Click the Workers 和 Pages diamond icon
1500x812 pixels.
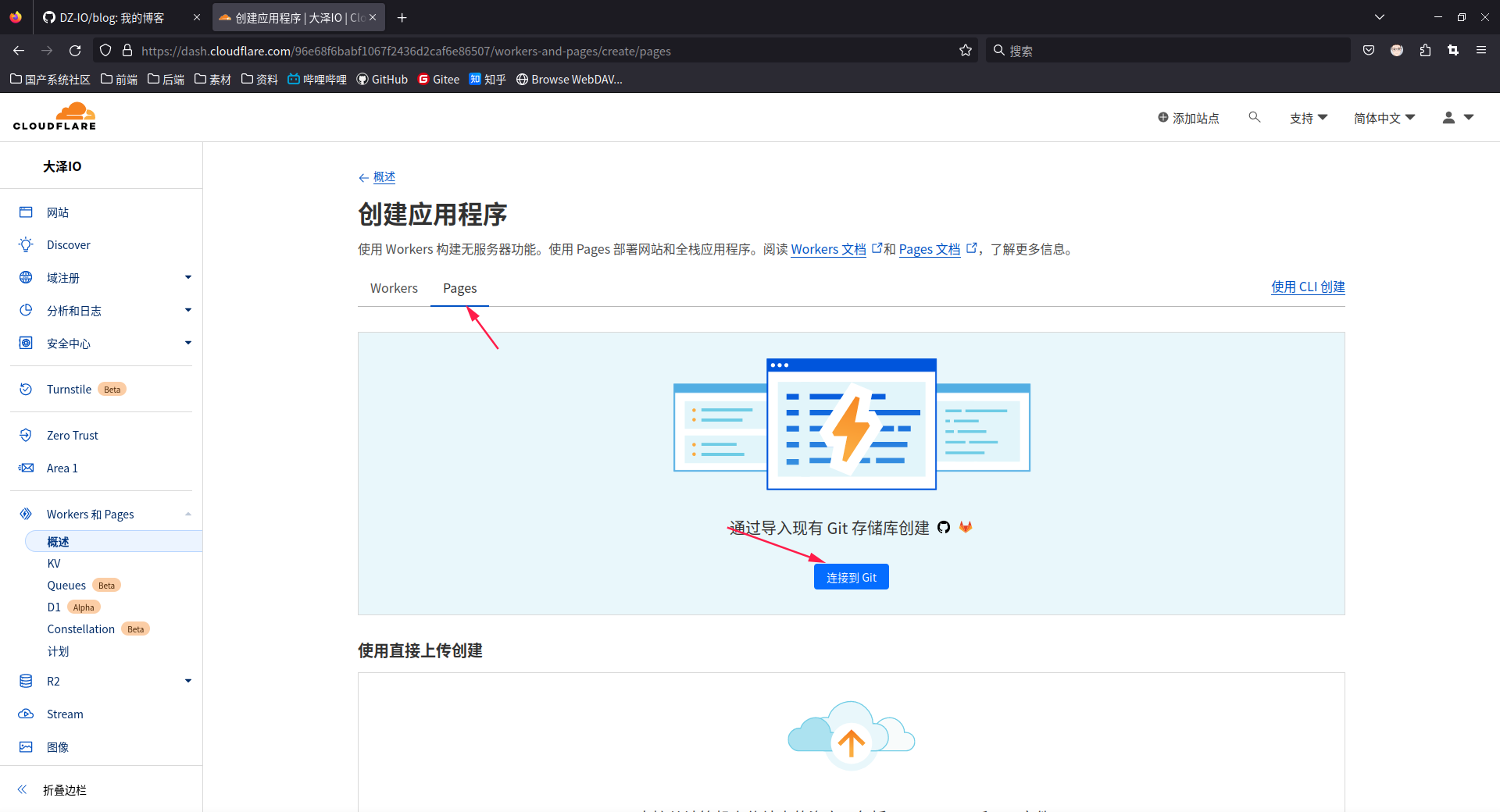(26, 515)
